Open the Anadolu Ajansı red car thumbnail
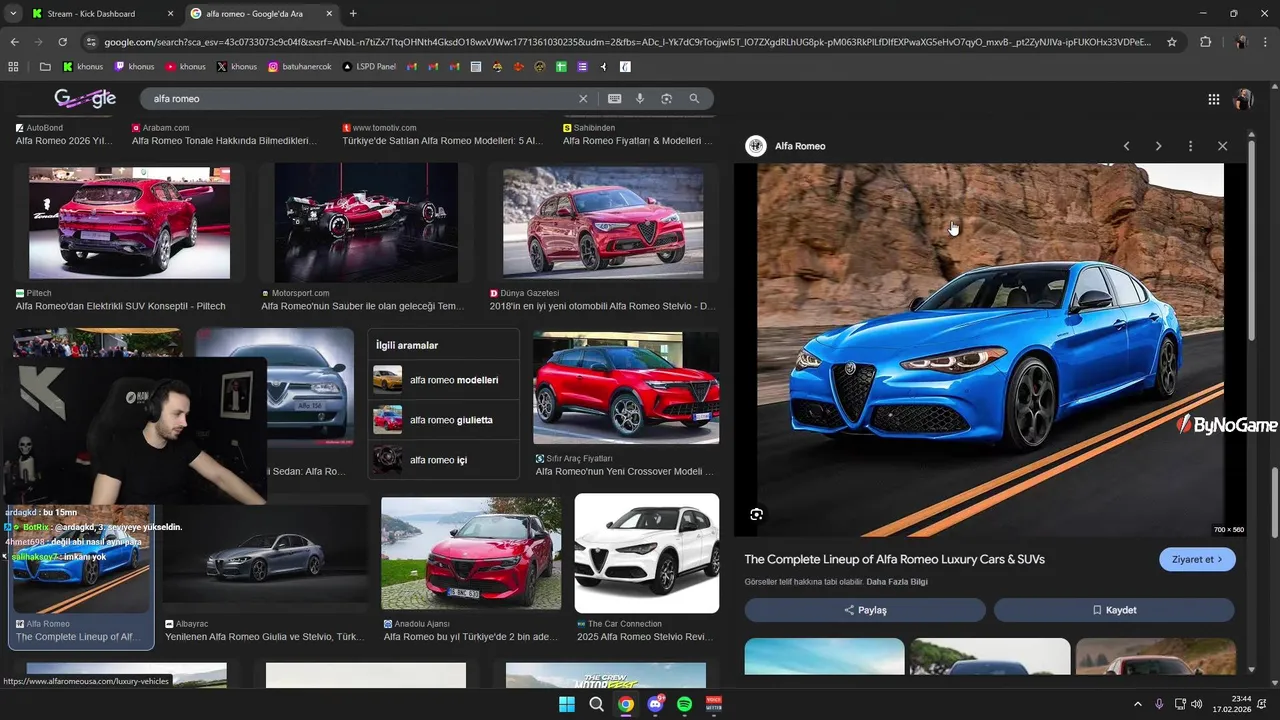 pyautogui.click(x=471, y=553)
